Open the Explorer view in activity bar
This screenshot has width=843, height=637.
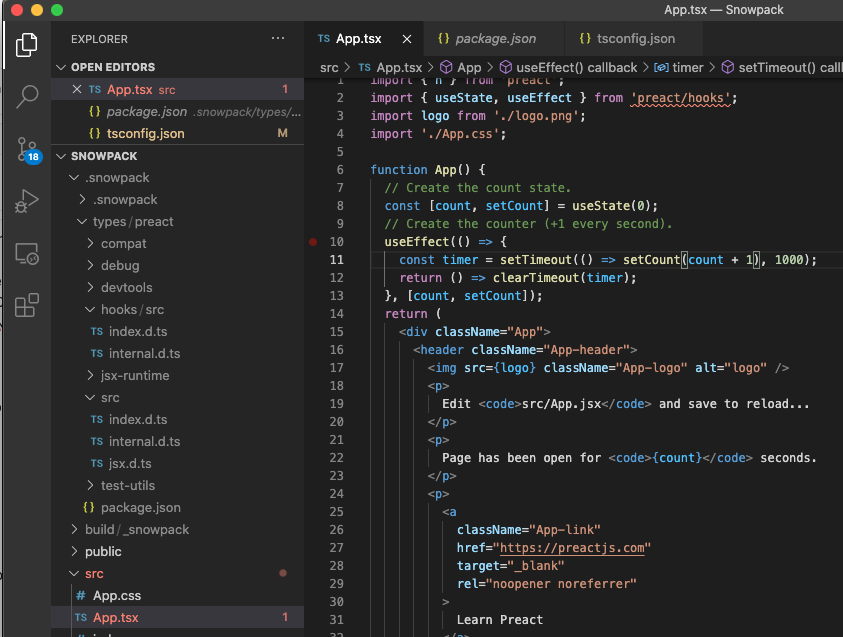click(26, 45)
